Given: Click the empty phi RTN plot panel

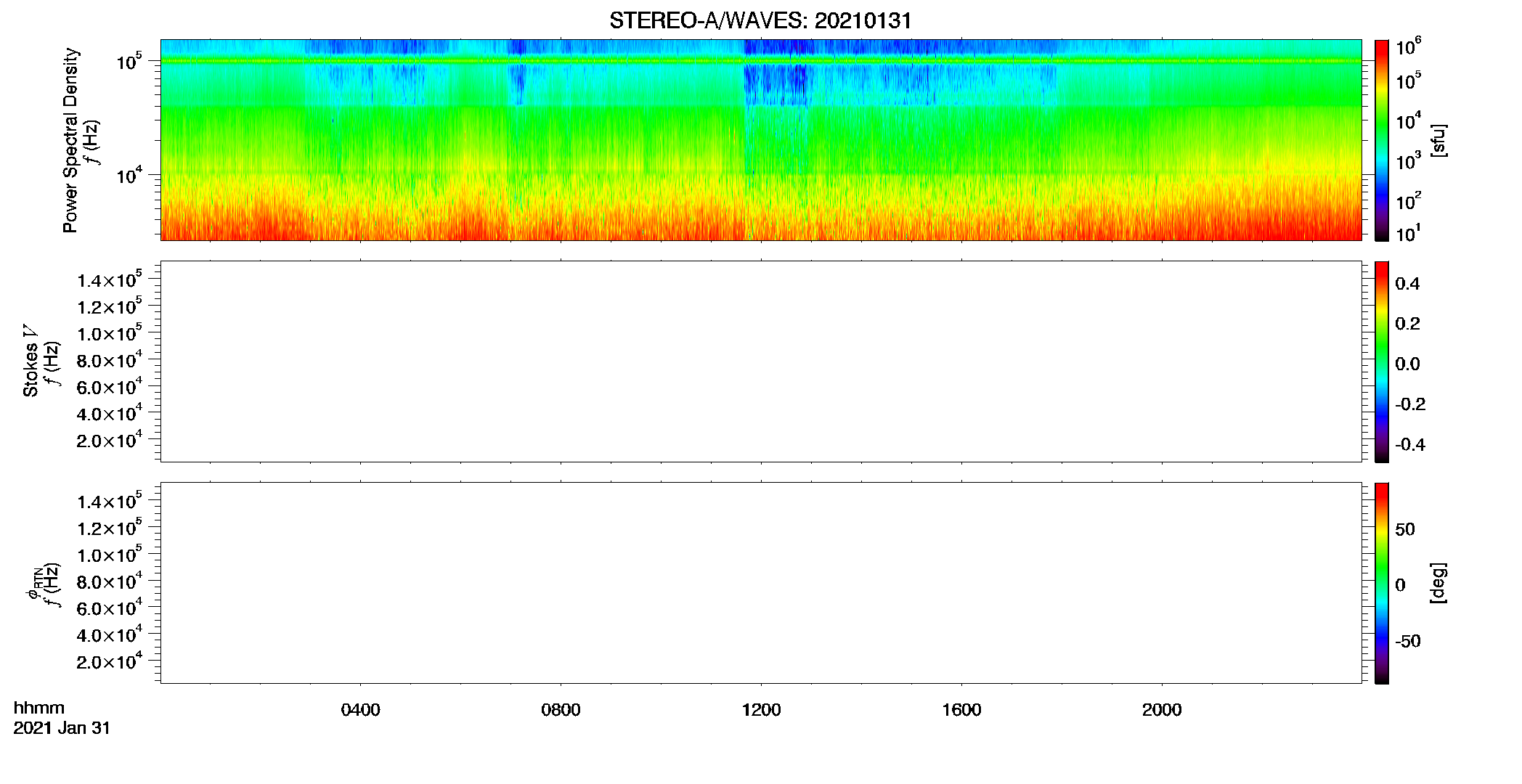Looking at the screenshot, I should point(761,583).
